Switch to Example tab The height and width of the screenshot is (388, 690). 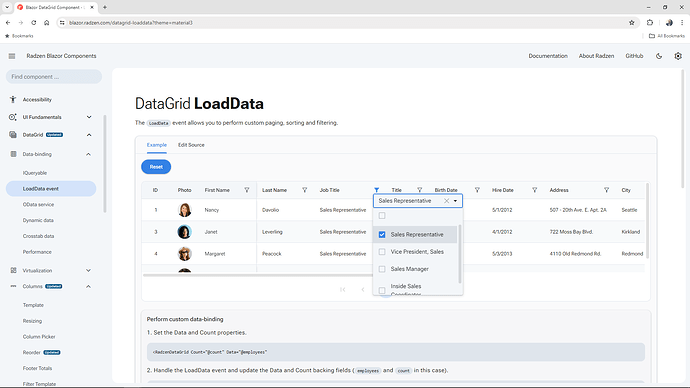click(157, 145)
